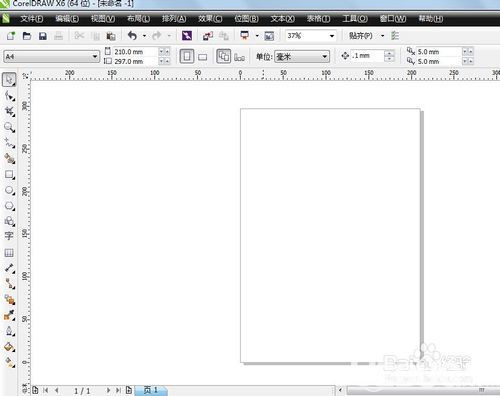Choose the Crop tool

(9, 111)
